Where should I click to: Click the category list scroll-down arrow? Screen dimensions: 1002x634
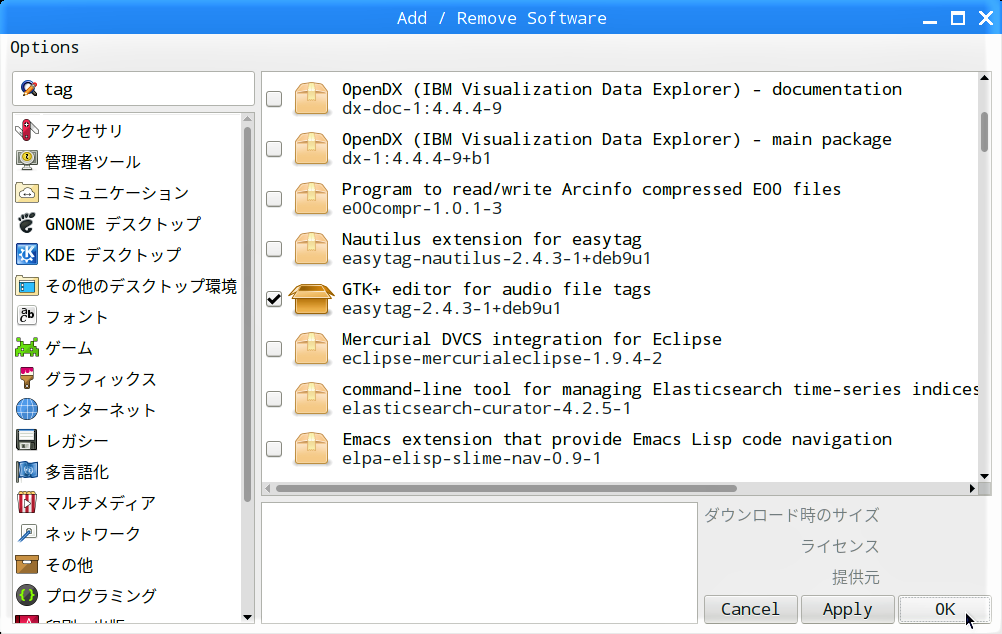pos(247,617)
